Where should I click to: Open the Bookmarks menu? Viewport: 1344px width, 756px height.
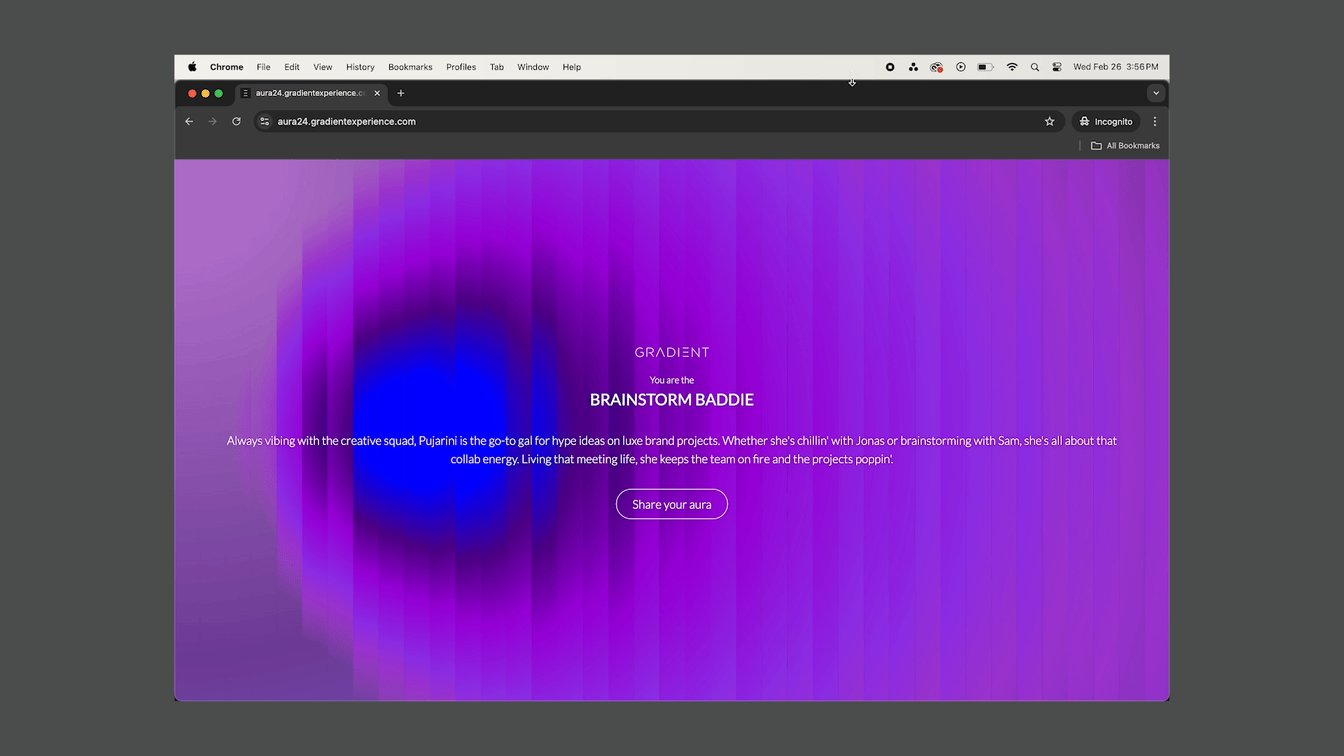[410, 67]
